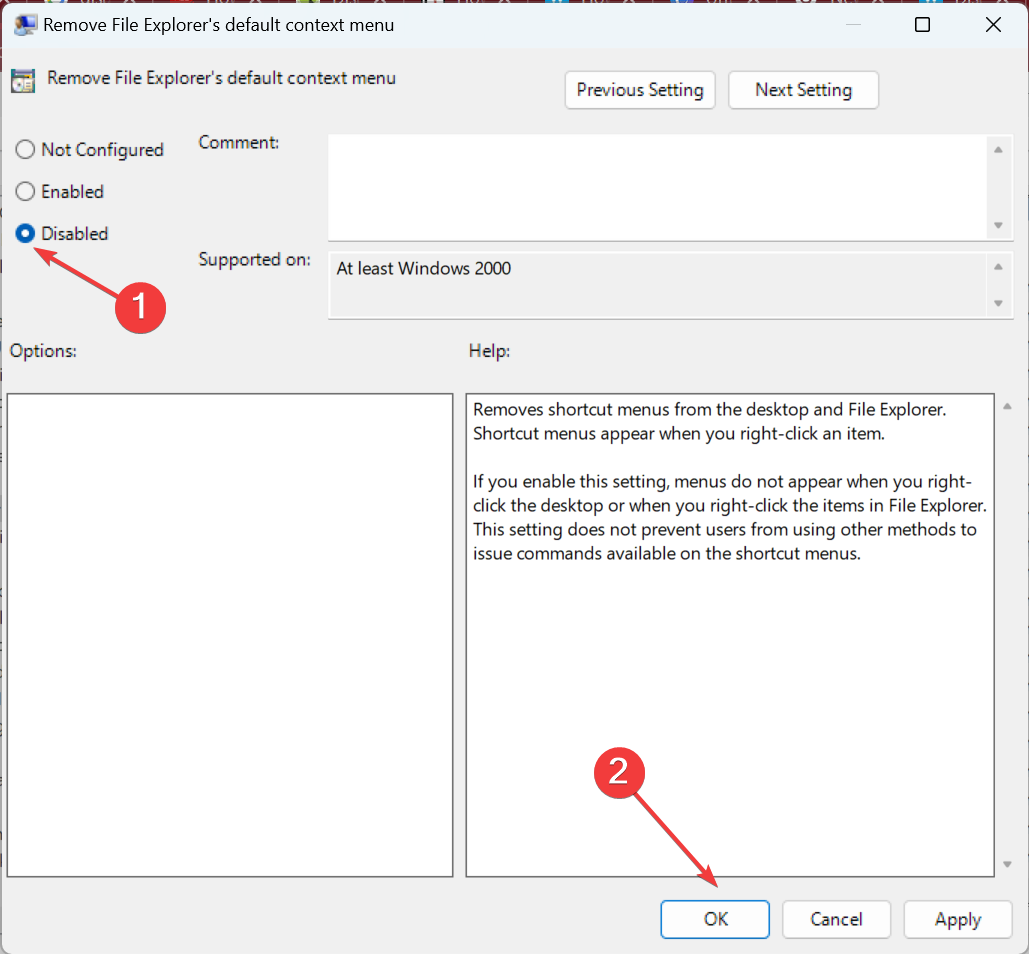The height and width of the screenshot is (954, 1029).
Task: Click the Cancel button
Action: 836,919
